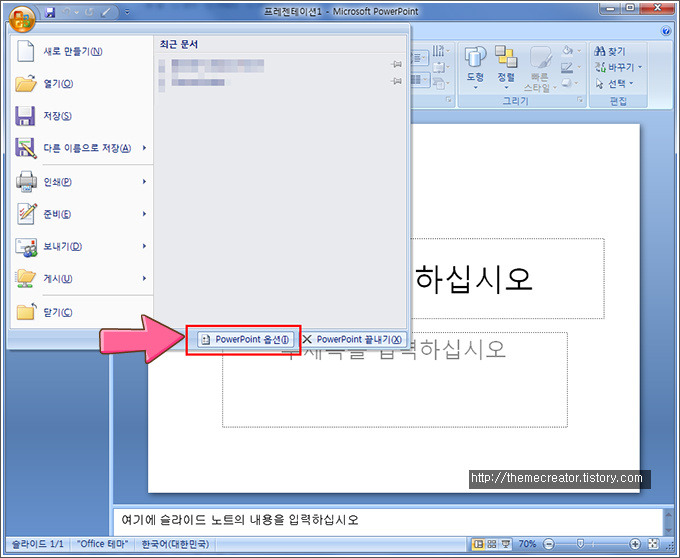Expand the 준비 submenu arrow

click(144, 214)
